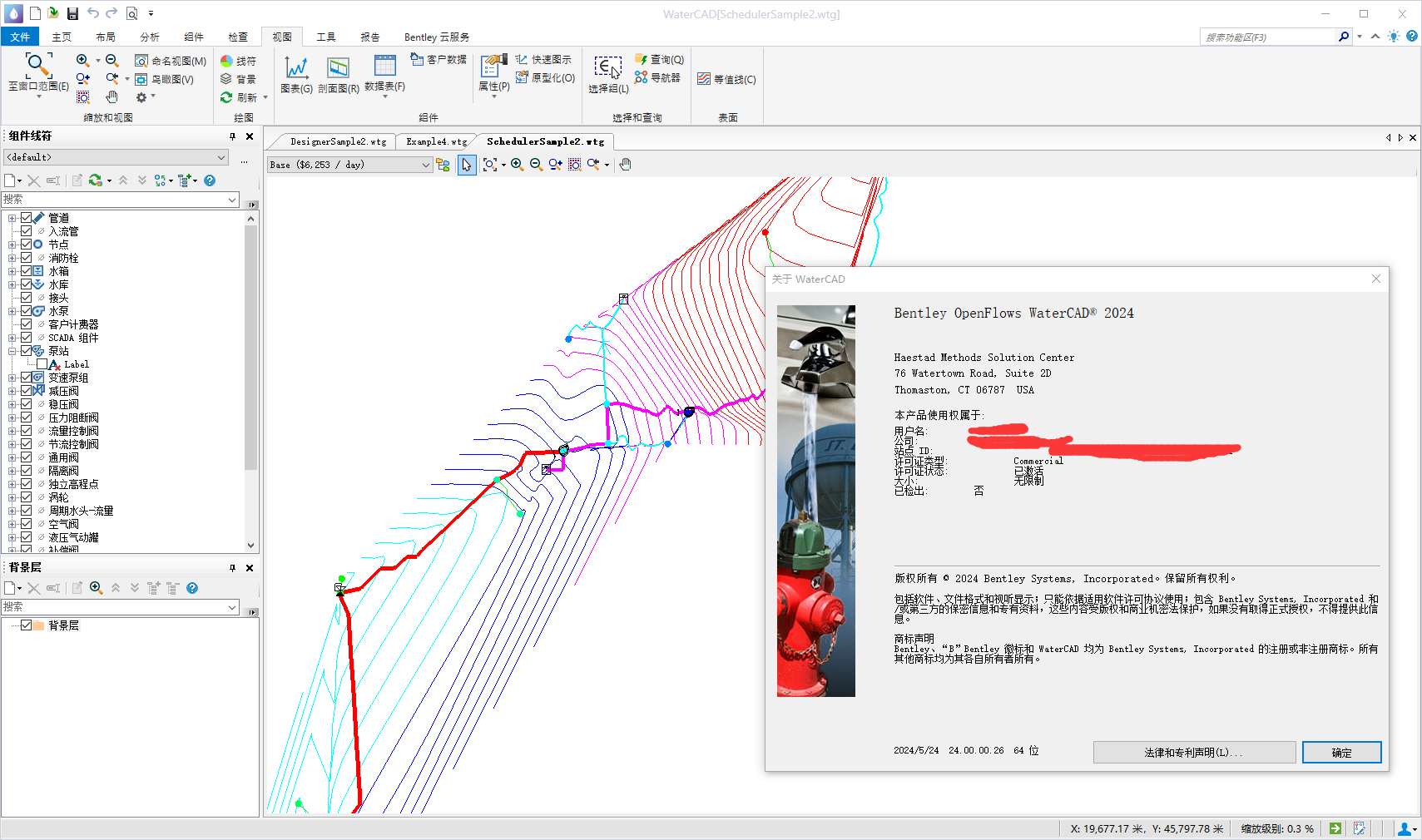Viewport: 1422px width, 840px height.
Task: Toggle the 管道 checkbox
Action: click(x=26, y=218)
